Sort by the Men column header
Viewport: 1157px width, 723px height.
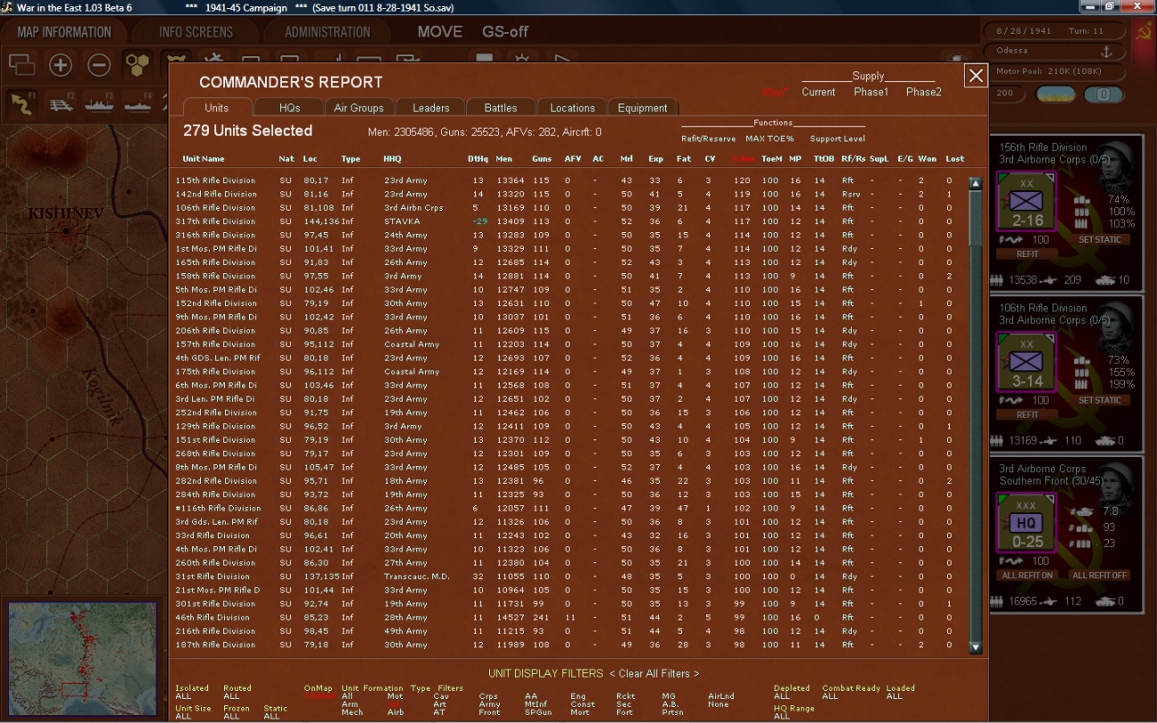point(504,159)
